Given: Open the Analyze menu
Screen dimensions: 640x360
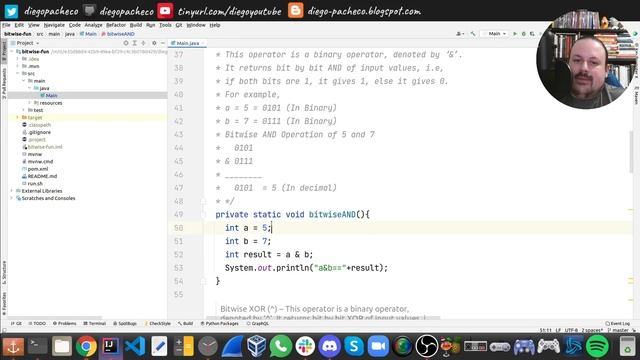Looking at the screenshot, I should (x=93, y=25).
